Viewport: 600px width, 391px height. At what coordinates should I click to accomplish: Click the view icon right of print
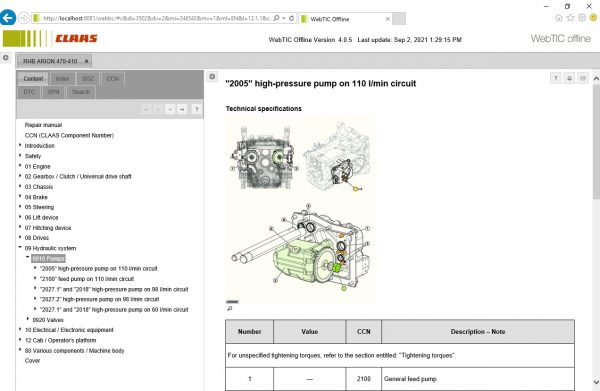click(583, 78)
